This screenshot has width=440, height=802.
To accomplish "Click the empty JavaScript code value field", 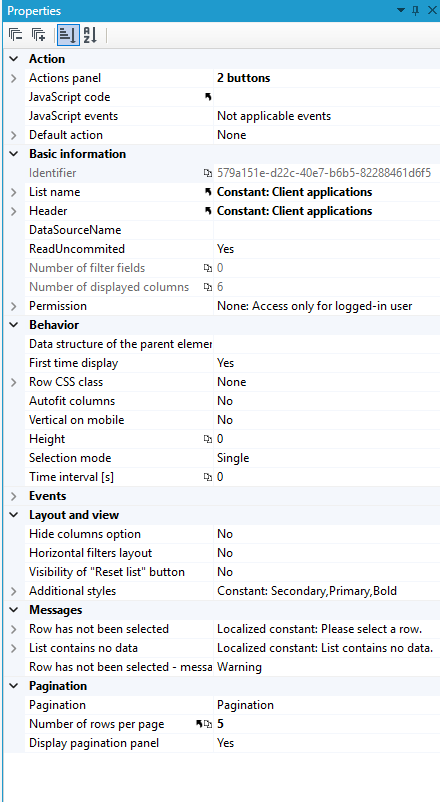I will tap(326, 97).
